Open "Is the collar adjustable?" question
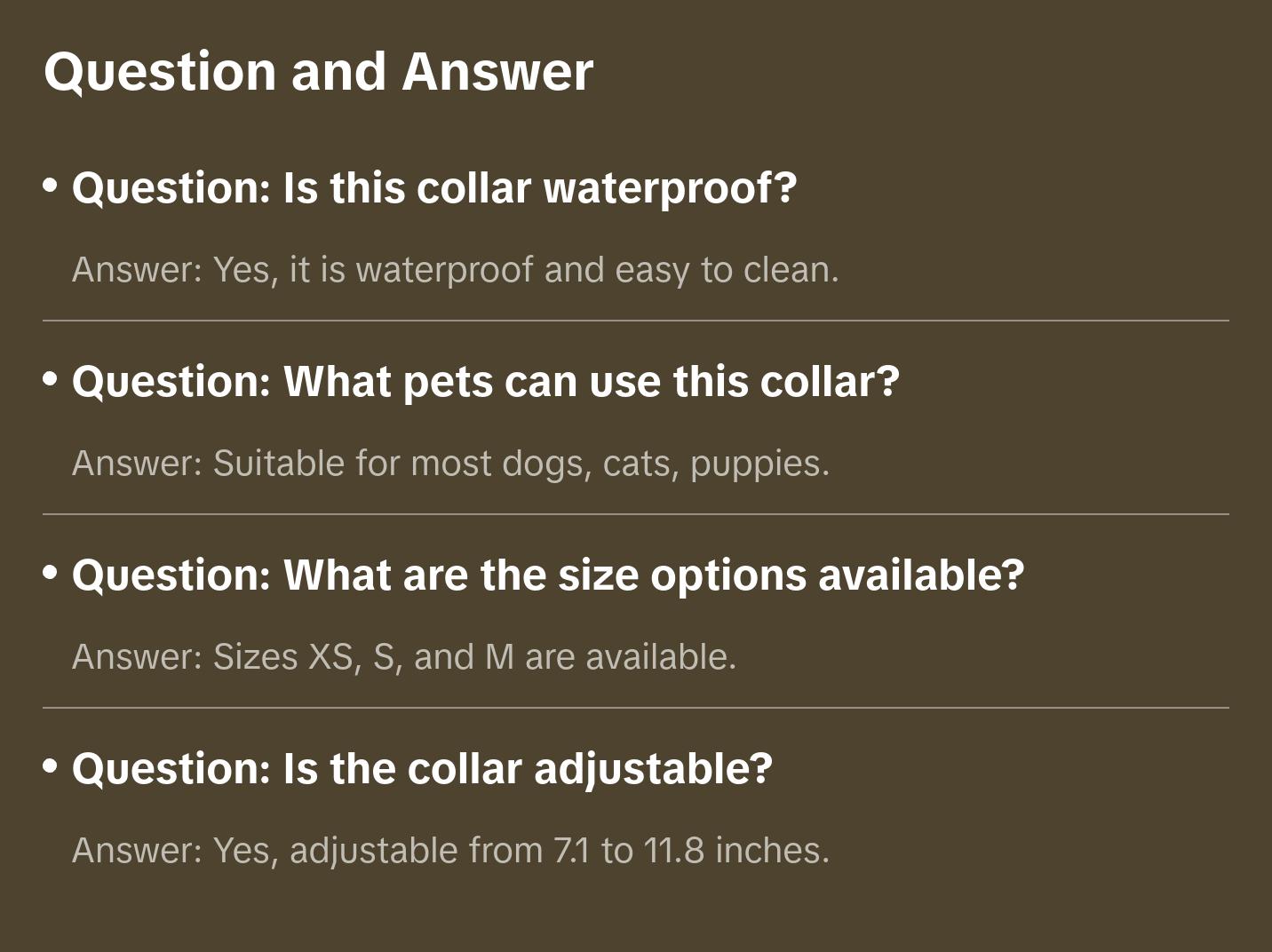The height and width of the screenshot is (952, 1272). (422, 769)
